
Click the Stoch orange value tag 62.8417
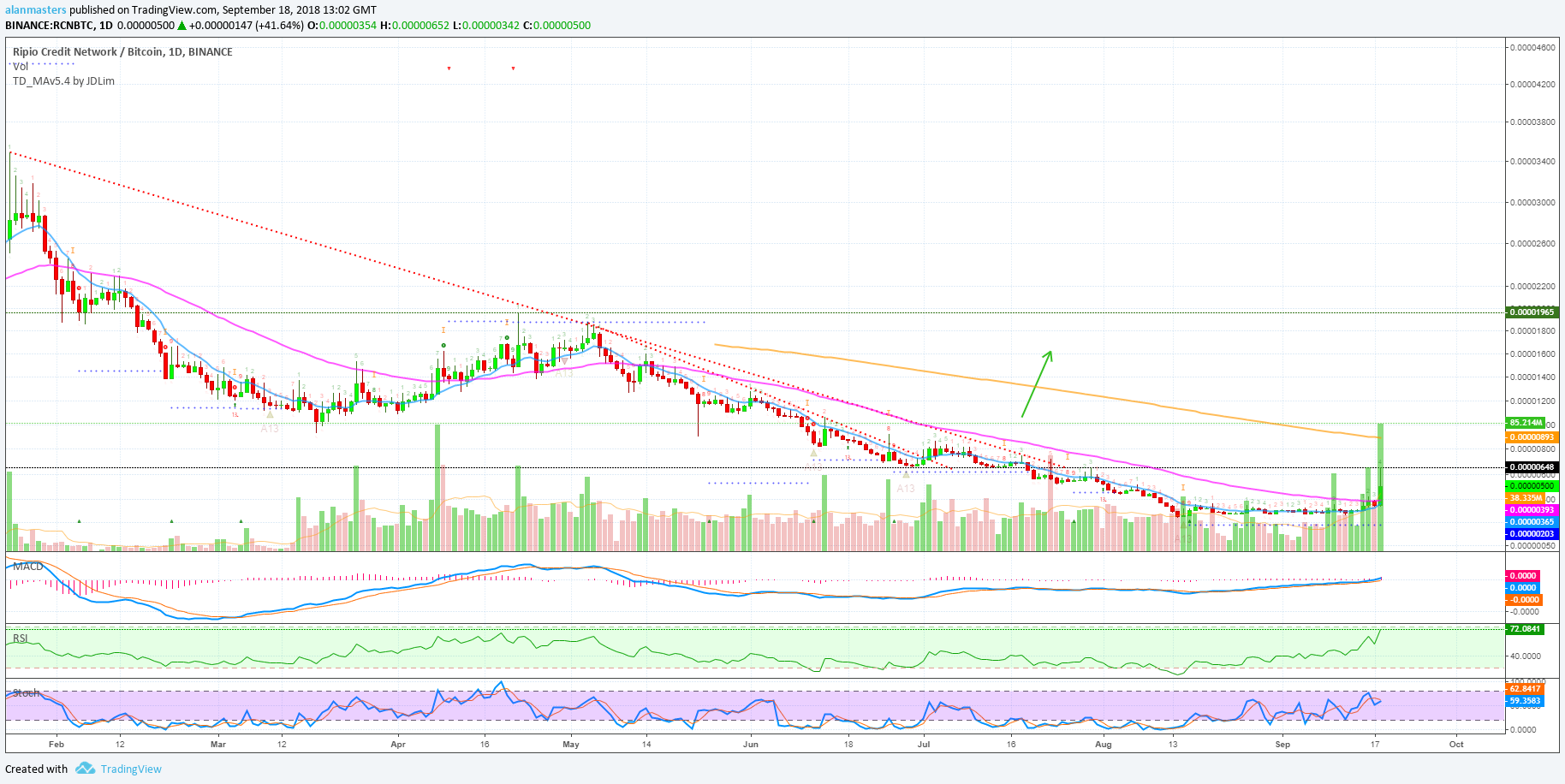point(1525,689)
